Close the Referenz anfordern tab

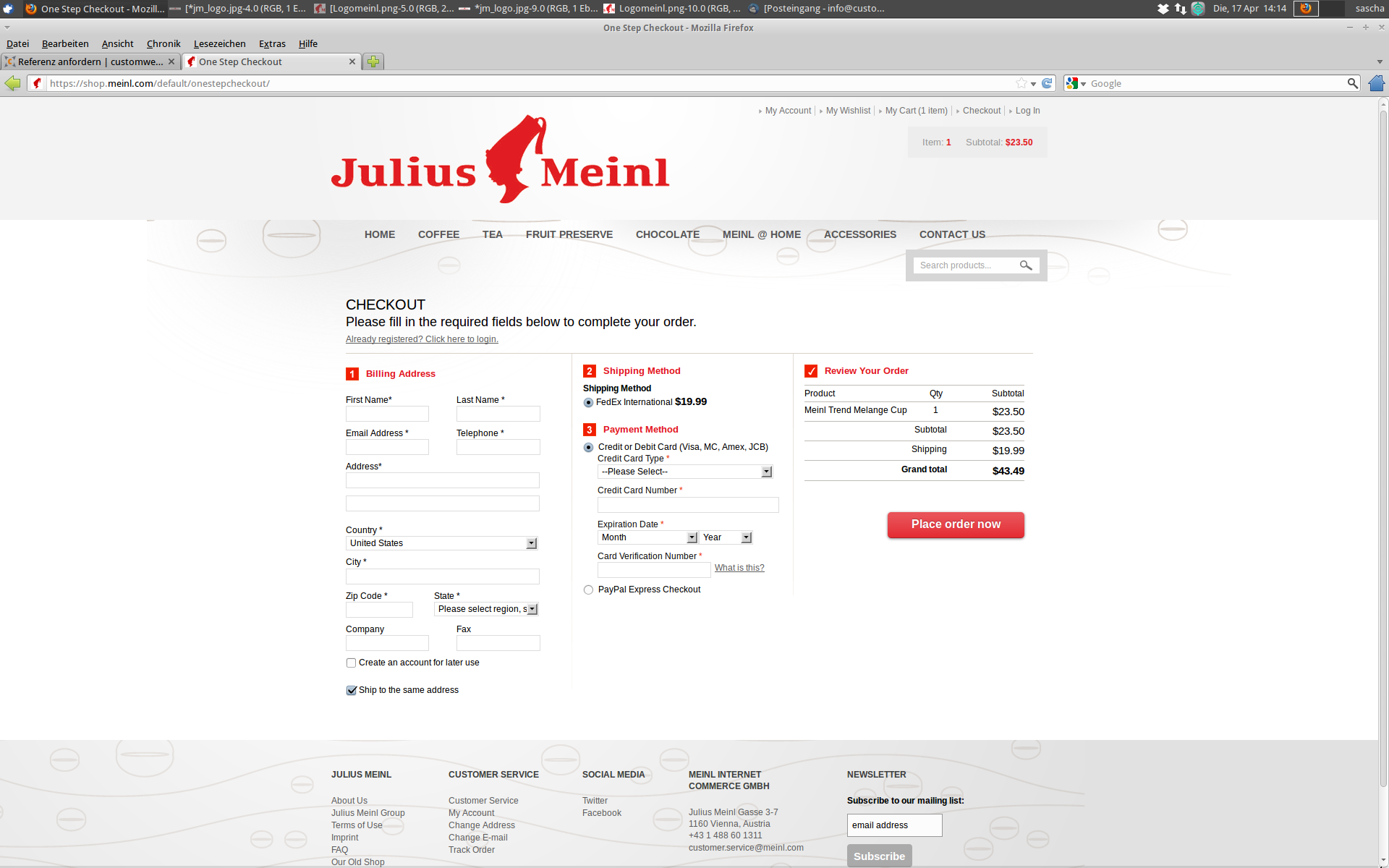[171, 61]
